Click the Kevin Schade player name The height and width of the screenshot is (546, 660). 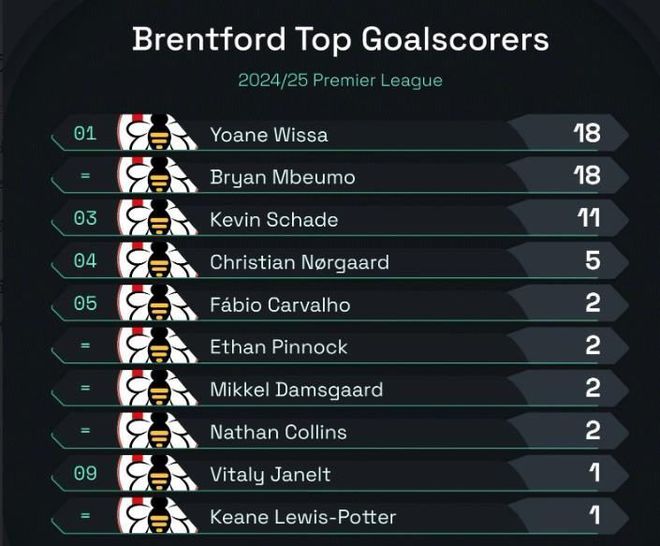pos(274,219)
